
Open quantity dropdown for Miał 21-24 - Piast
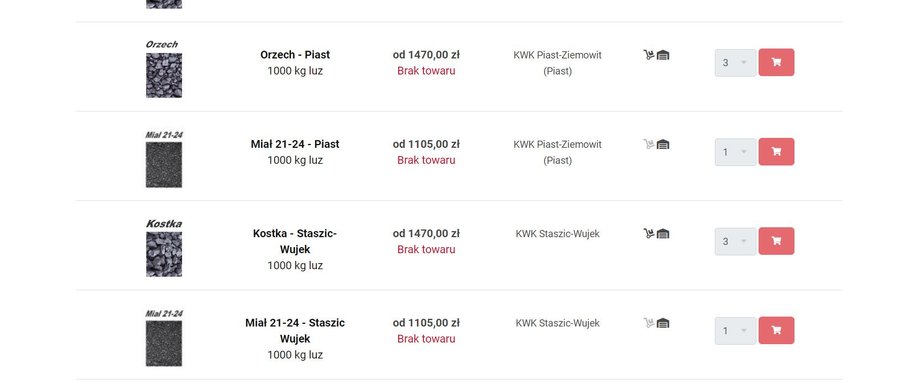735,152
